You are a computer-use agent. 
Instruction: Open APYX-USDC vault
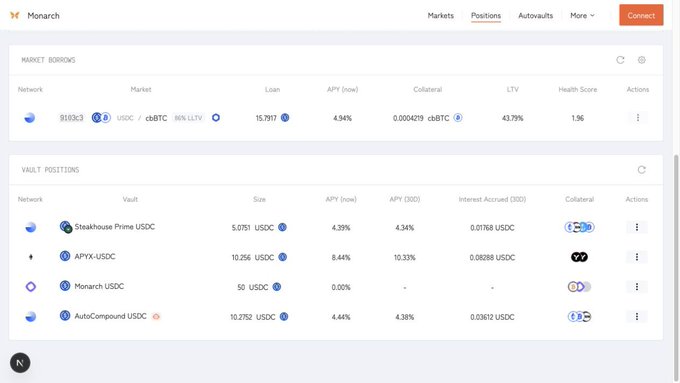point(95,256)
